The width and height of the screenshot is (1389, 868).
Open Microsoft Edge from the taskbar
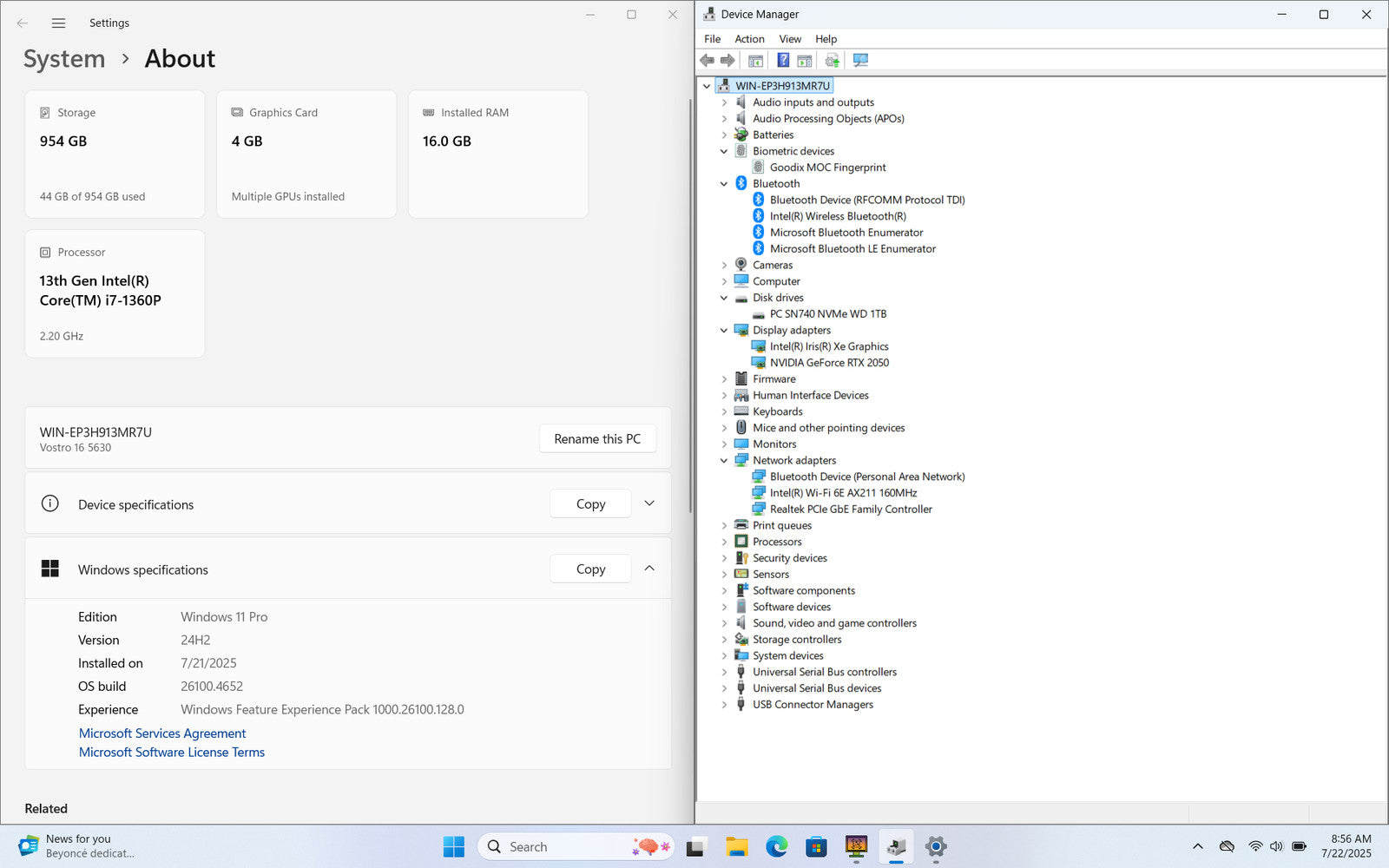tap(776, 846)
